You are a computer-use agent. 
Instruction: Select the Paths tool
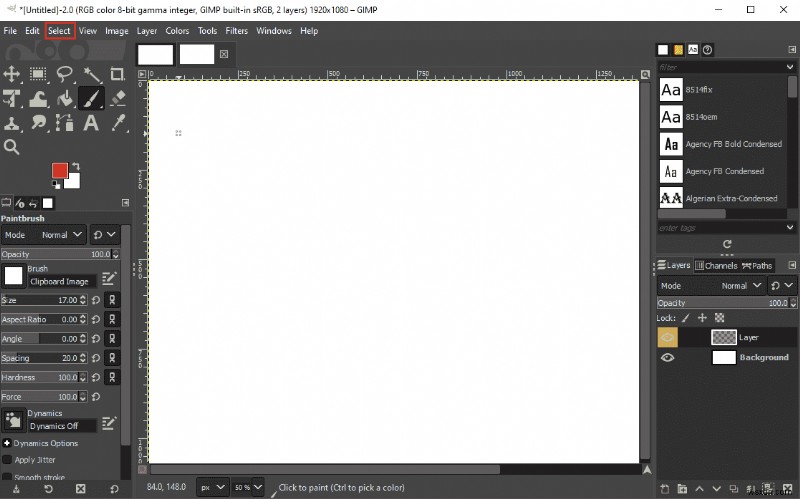coord(64,123)
